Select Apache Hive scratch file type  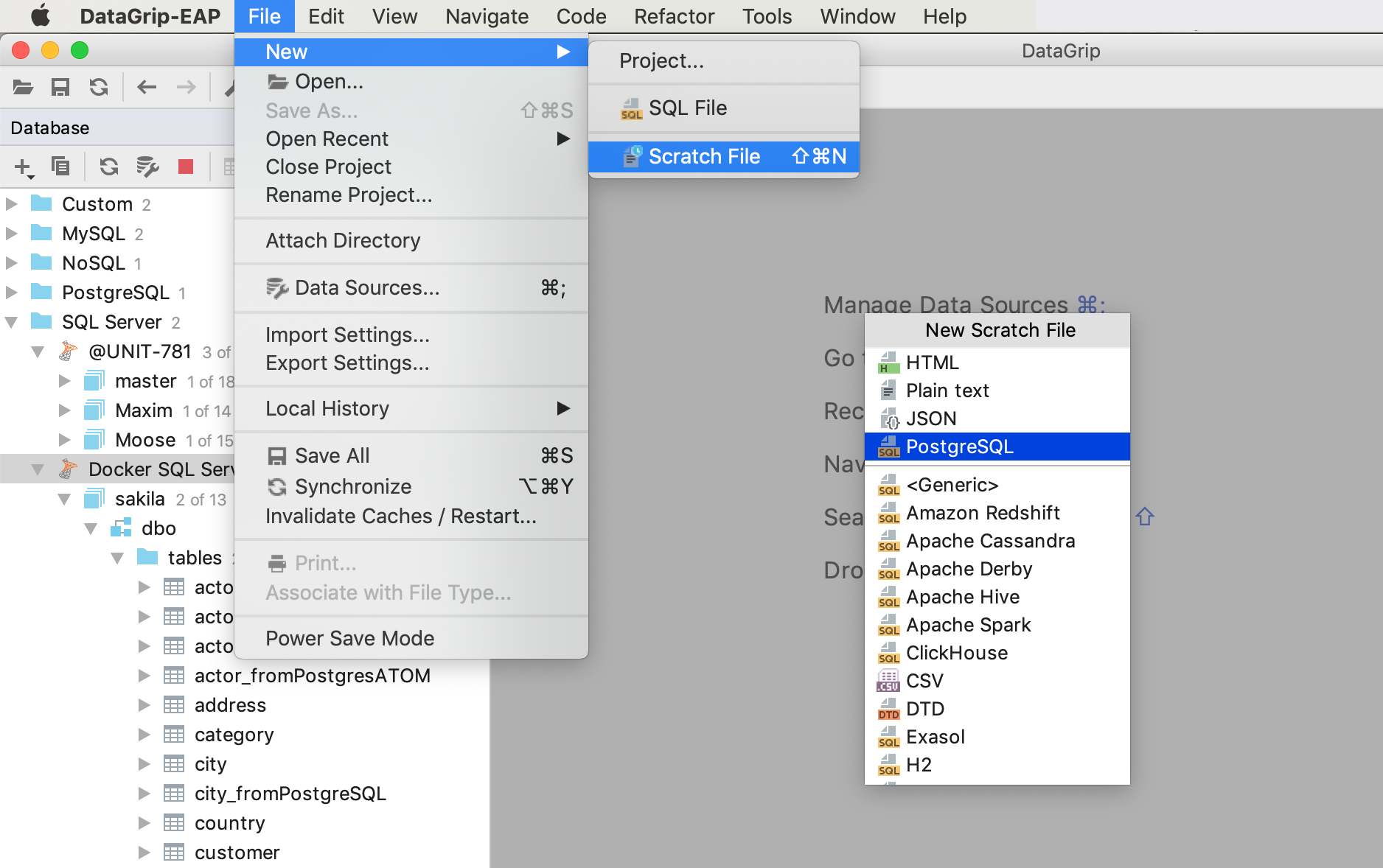pos(997,597)
